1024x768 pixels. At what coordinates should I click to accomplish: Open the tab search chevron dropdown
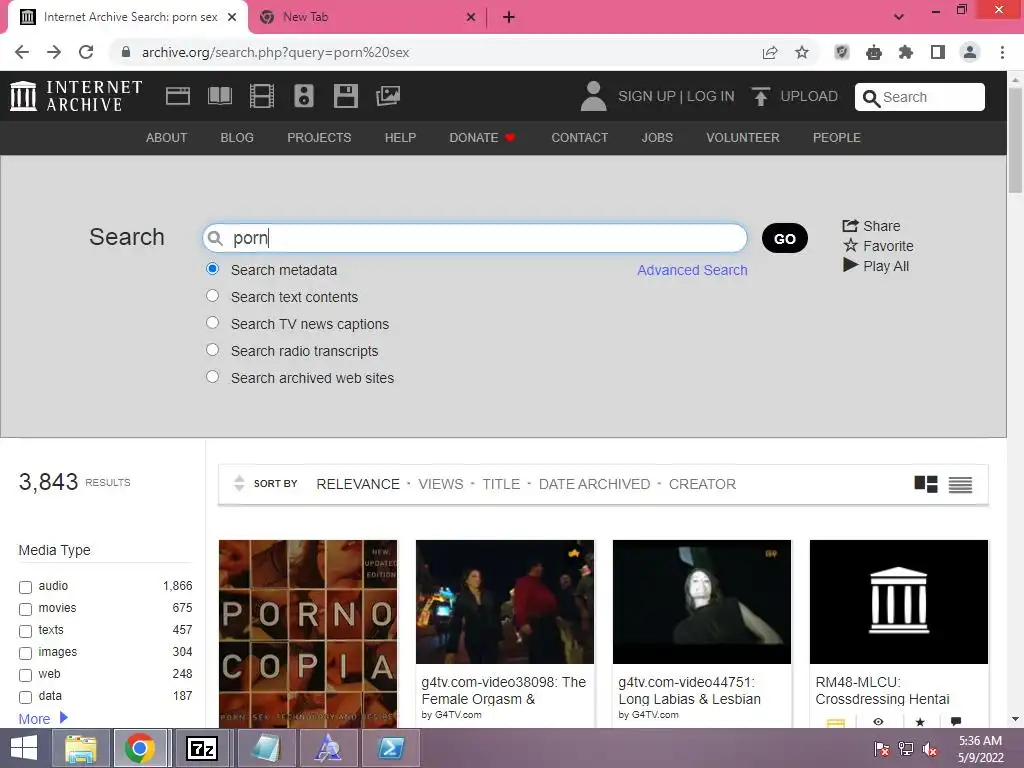click(899, 17)
